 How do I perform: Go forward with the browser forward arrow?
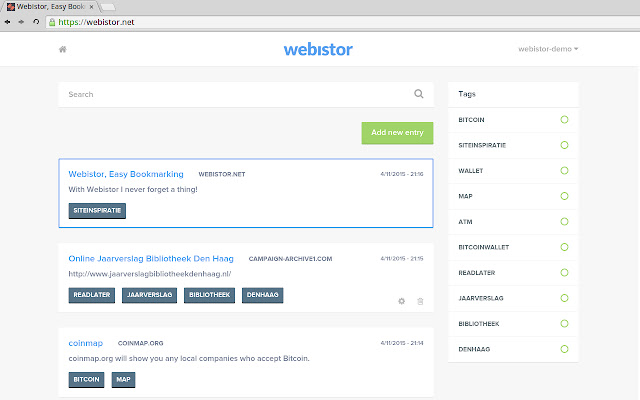point(21,22)
